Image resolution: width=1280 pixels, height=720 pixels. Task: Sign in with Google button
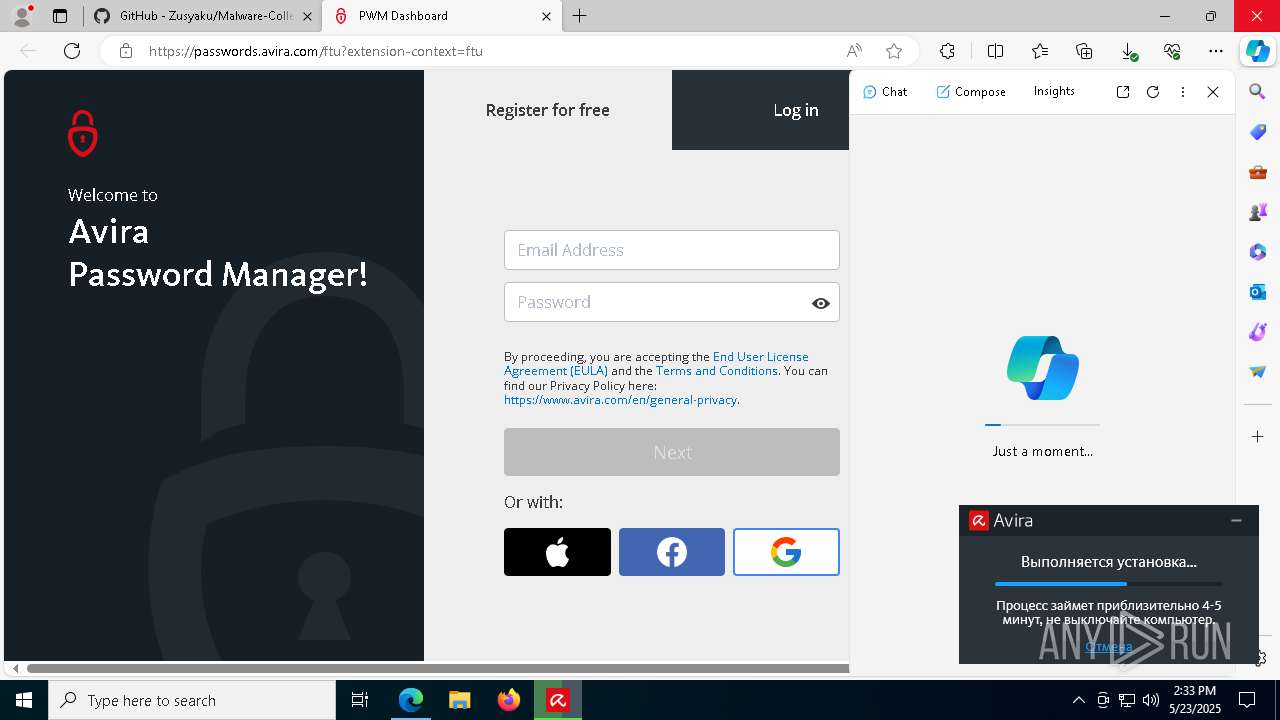tap(786, 552)
